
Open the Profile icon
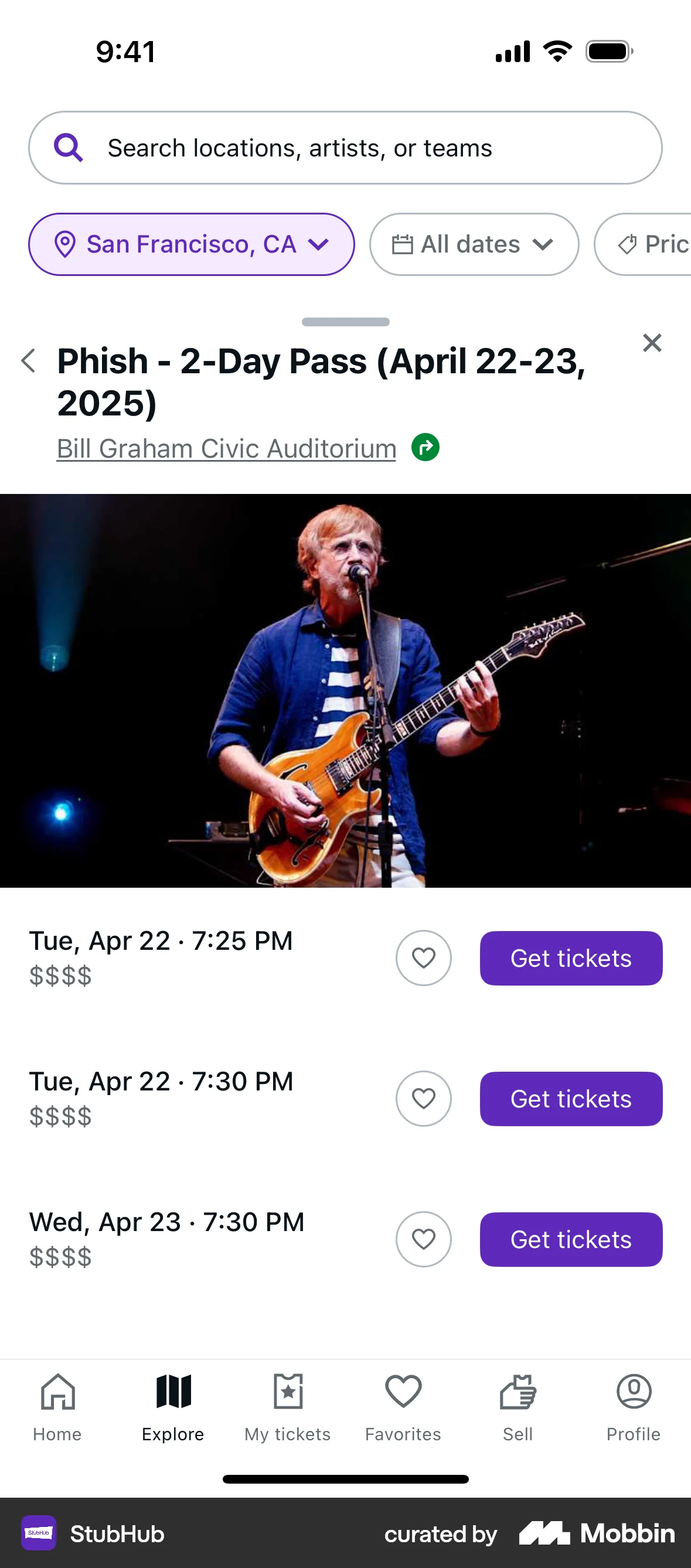632,1392
